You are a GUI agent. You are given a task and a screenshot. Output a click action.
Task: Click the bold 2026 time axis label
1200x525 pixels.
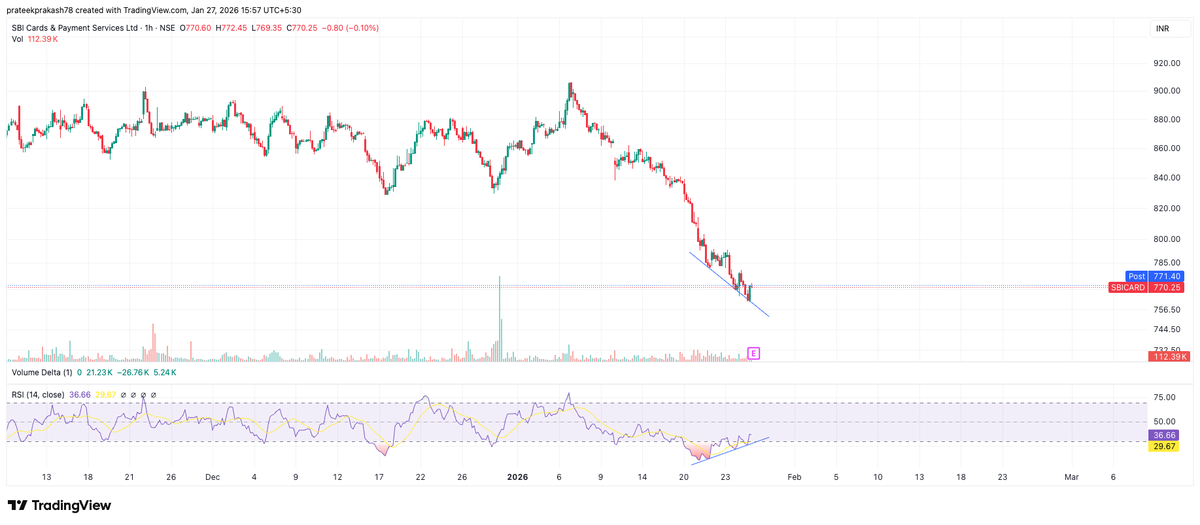click(518, 478)
